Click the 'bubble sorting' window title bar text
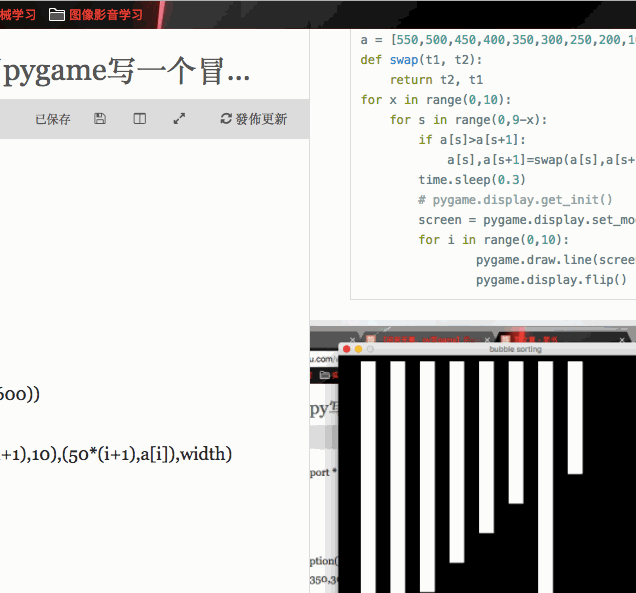636x593 pixels. [515, 349]
